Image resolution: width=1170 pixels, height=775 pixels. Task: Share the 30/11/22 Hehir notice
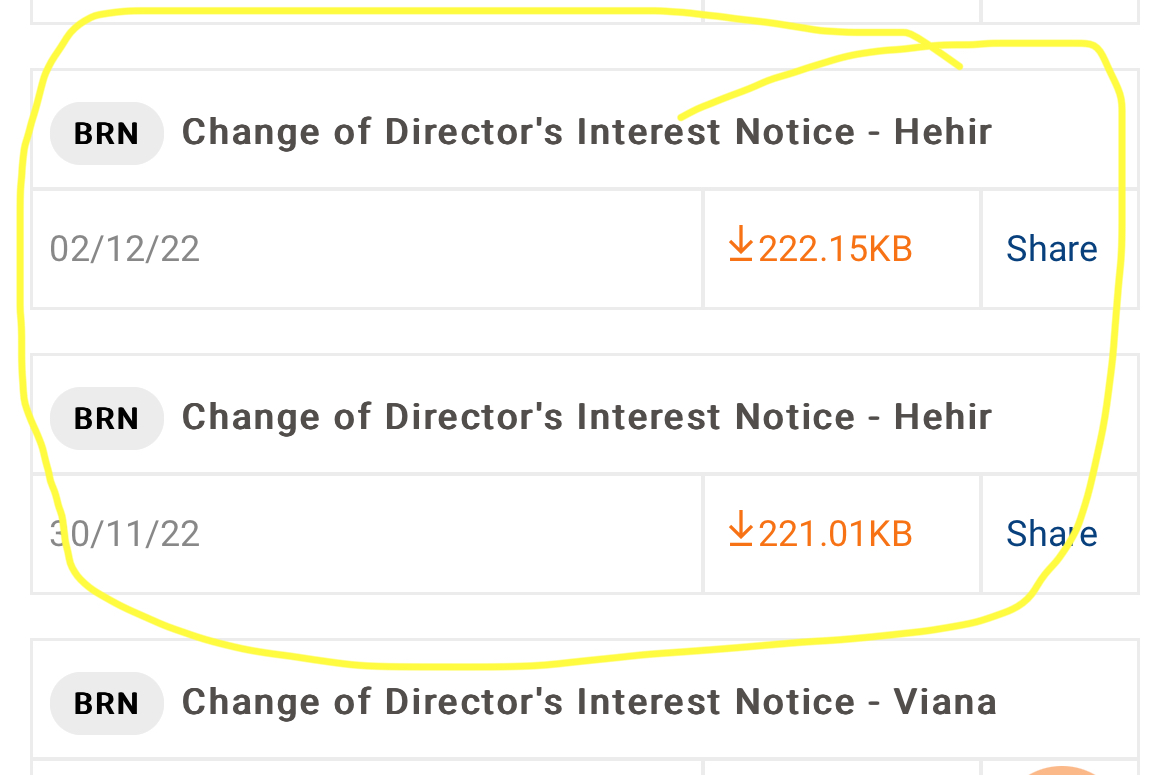(1051, 533)
